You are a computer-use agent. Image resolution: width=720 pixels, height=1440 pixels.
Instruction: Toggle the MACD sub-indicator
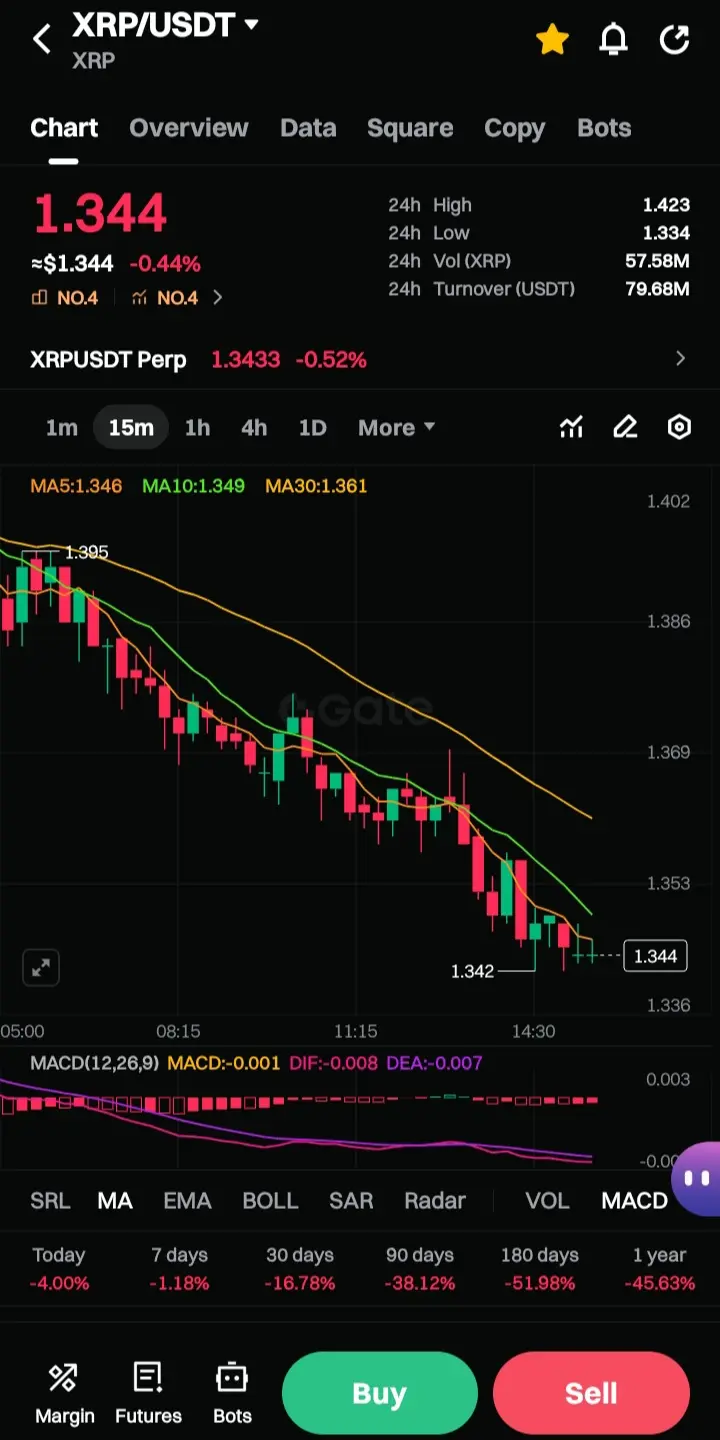(634, 1201)
